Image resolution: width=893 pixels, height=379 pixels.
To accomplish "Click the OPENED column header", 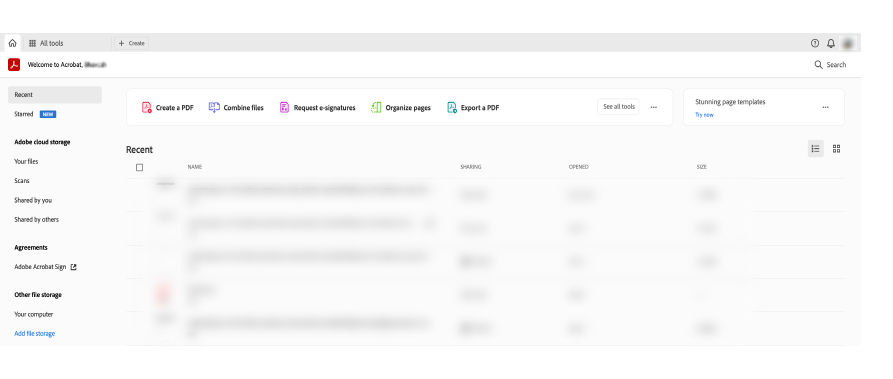I will click(579, 167).
